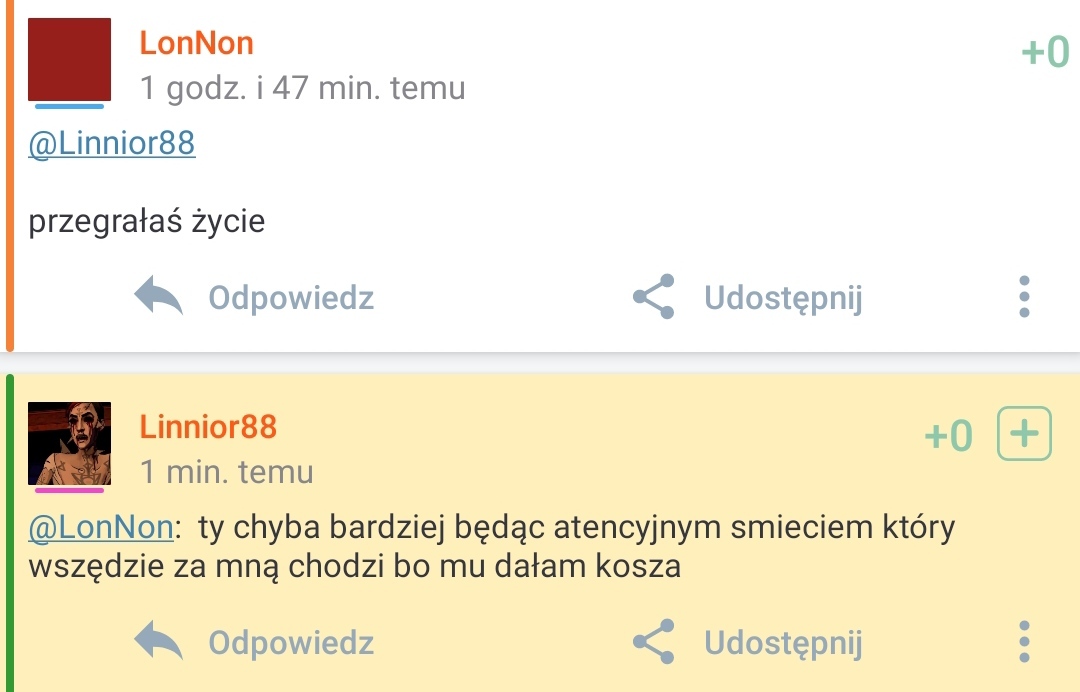This screenshot has width=1080, height=692.
Task: Follow the @LonNon mention link
Action: tap(100, 528)
